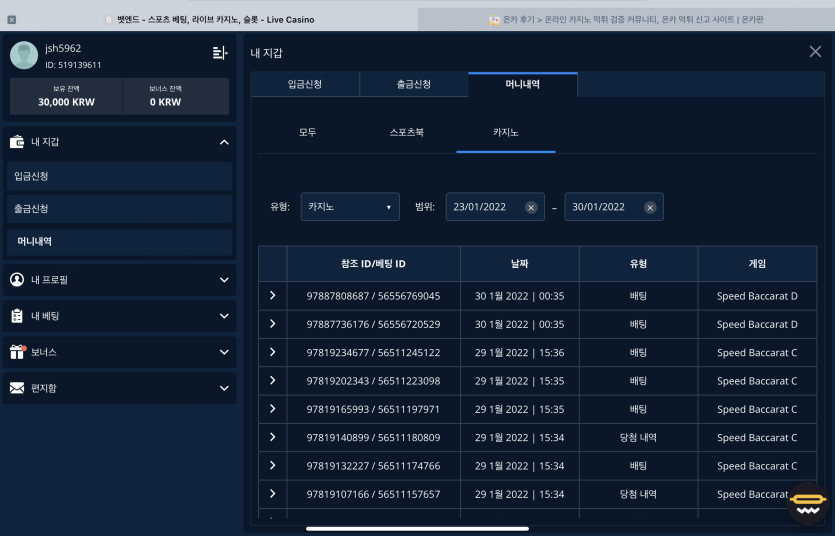
Task: Expand row 97819140899 / 56511180809
Action: point(273,437)
